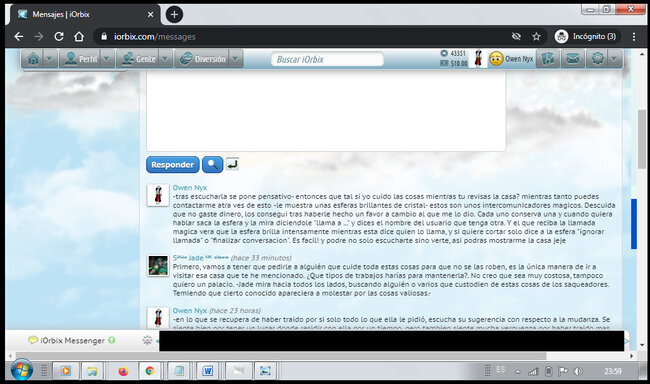Image resolution: width=650 pixels, height=384 pixels.
Task: Open the friends notifications icon in navbar
Action: coord(548,59)
